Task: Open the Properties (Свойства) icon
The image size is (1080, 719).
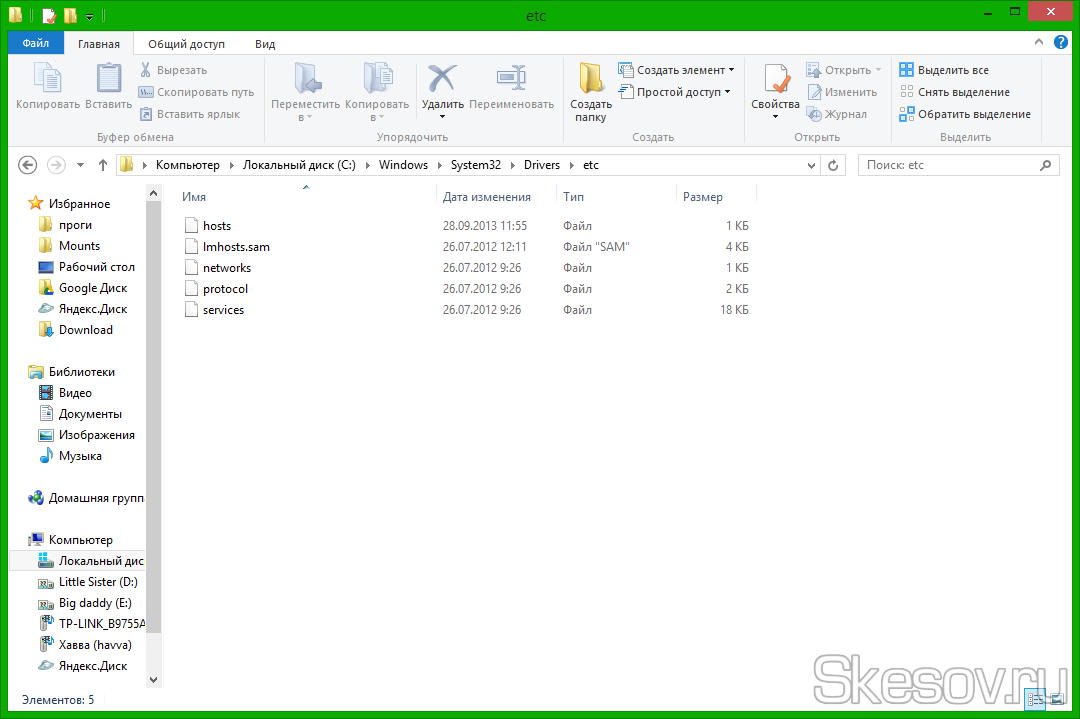Action: [775, 81]
